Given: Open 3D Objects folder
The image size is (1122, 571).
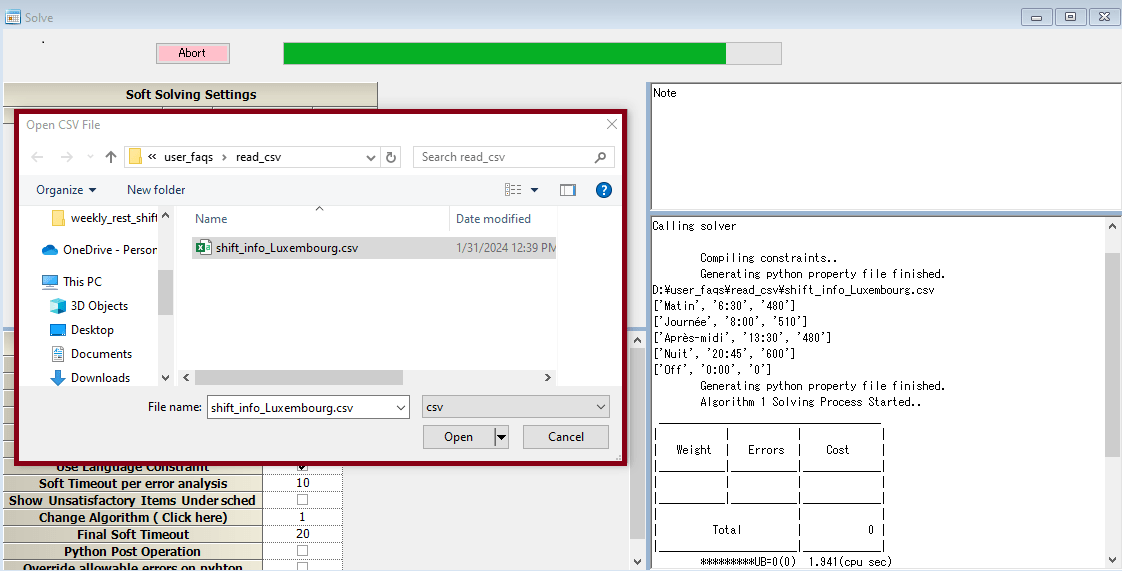Looking at the screenshot, I should [89, 306].
